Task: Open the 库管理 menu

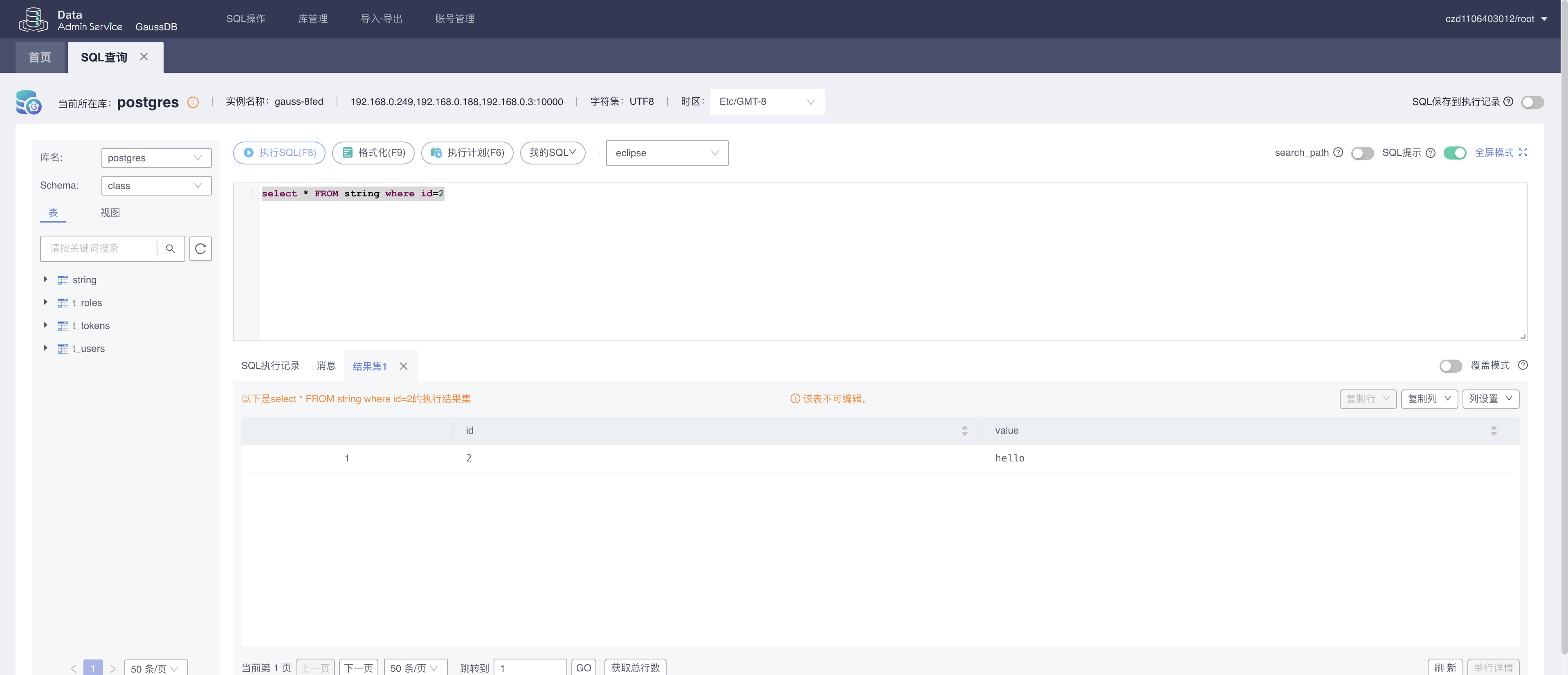Action: [x=313, y=19]
